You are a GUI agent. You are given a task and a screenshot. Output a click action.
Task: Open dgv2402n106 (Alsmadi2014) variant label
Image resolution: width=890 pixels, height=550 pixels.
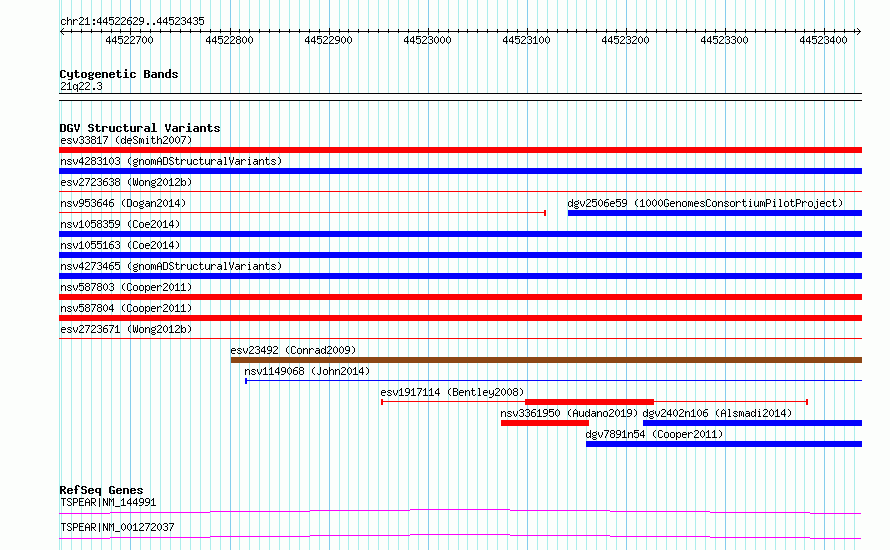click(717, 413)
